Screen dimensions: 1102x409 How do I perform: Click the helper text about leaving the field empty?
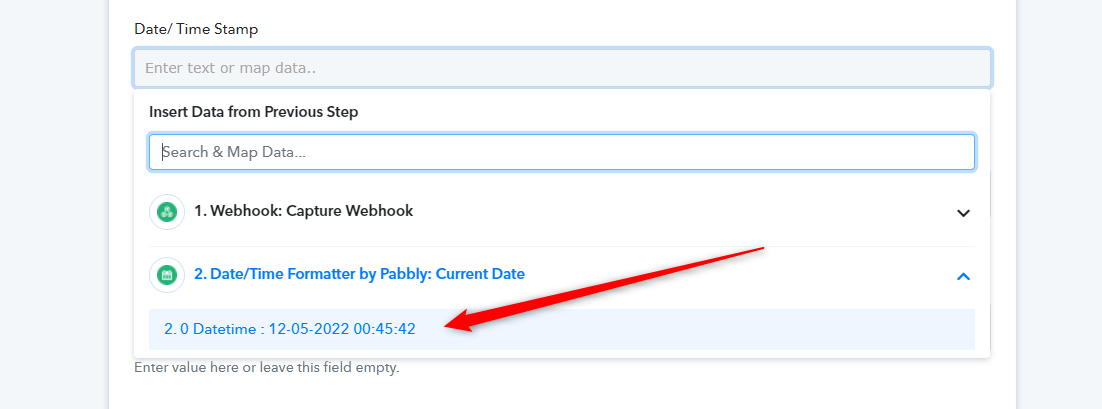266,368
